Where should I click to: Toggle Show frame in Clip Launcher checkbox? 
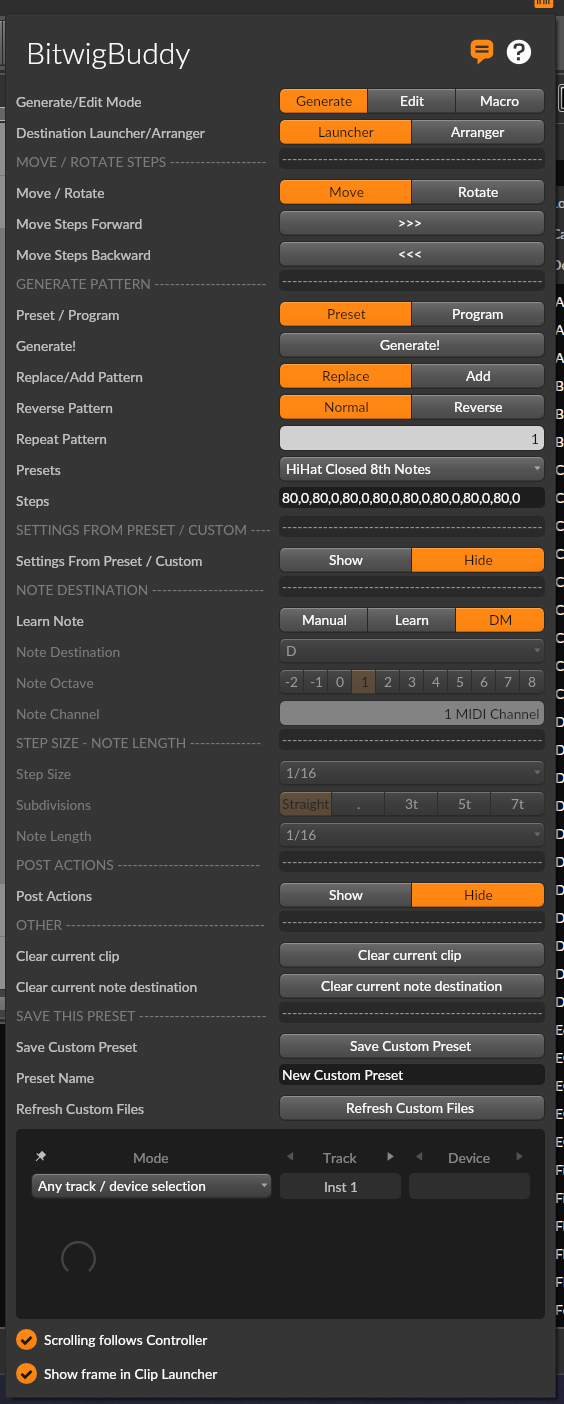point(27,1374)
